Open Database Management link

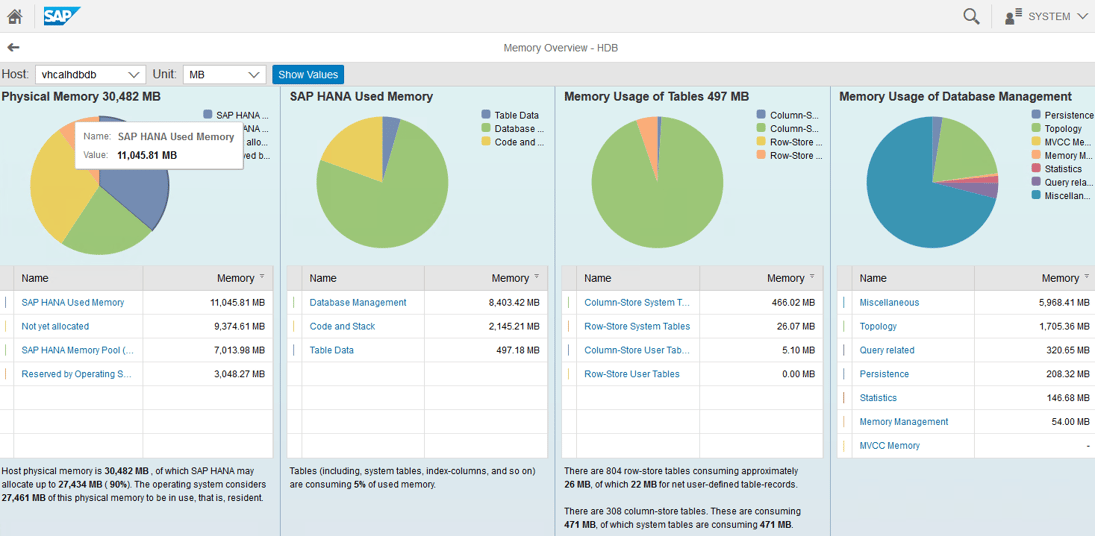coord(358,302)
